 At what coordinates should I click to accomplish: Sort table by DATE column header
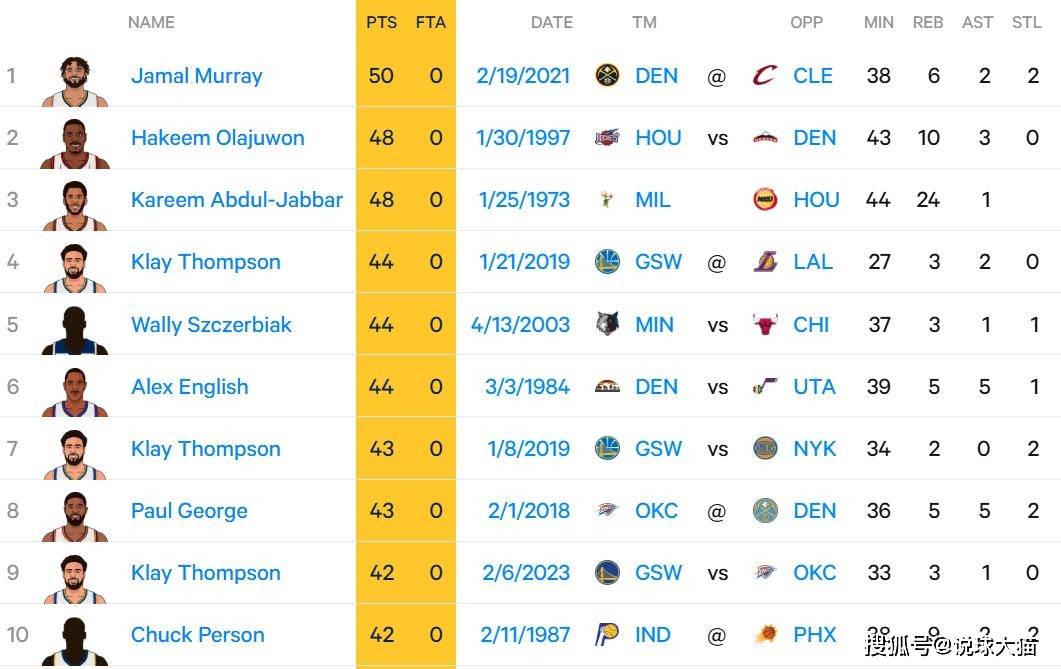[x=552, y=22]
